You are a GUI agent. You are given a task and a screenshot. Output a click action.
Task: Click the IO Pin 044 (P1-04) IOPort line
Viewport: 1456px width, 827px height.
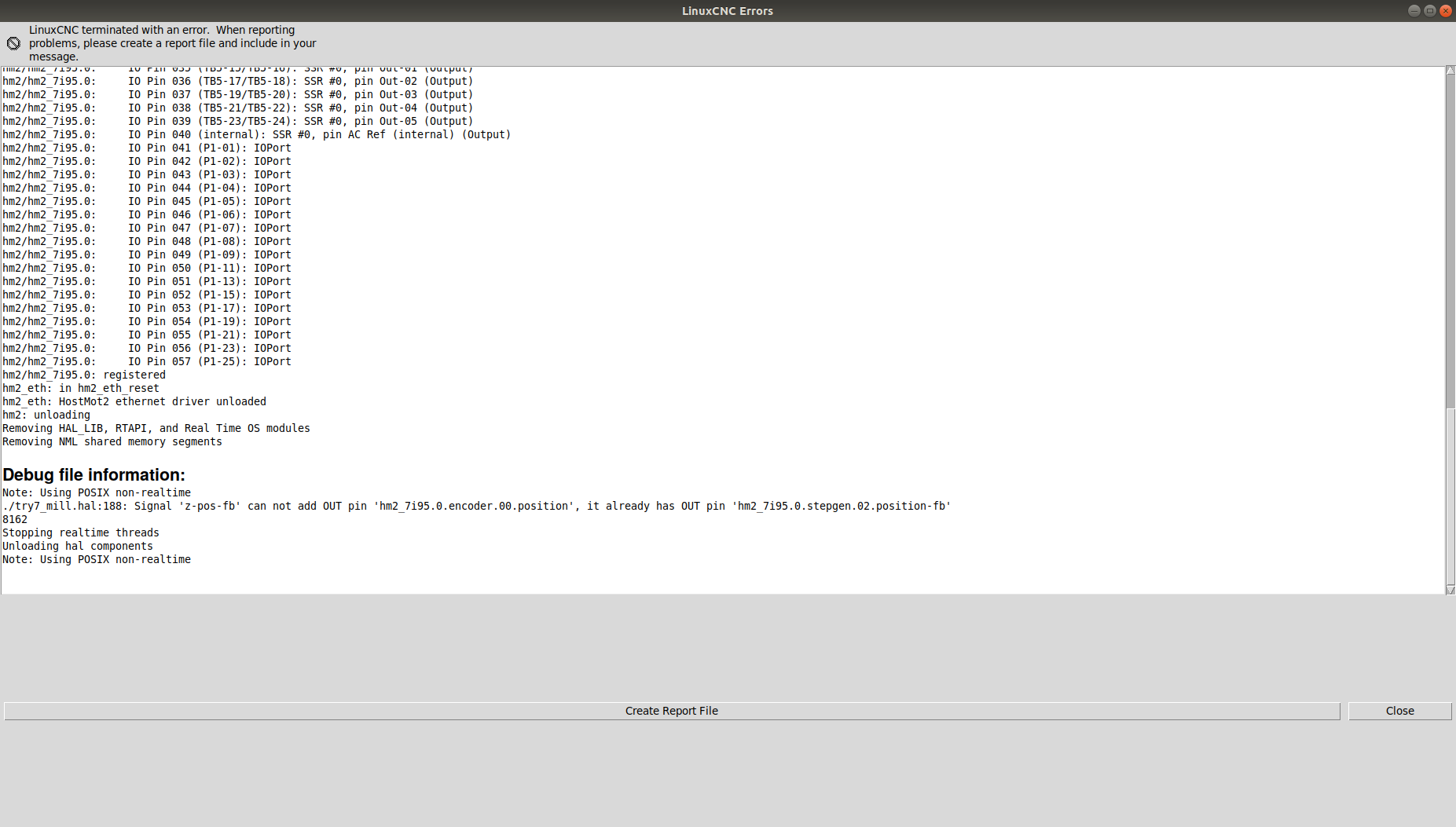(x=147, y=188)
